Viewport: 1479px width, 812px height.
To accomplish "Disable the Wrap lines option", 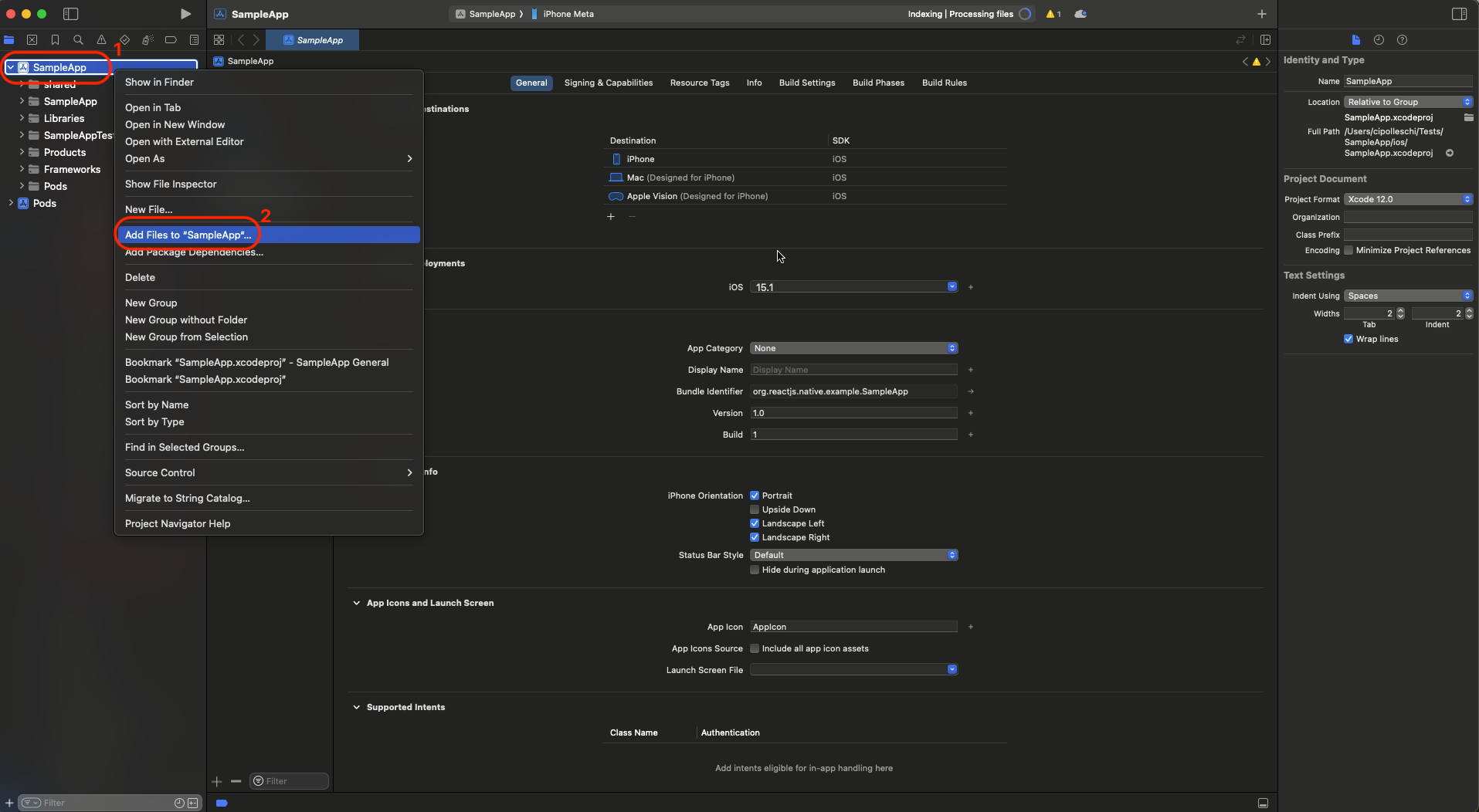I will coord(1347,339).
